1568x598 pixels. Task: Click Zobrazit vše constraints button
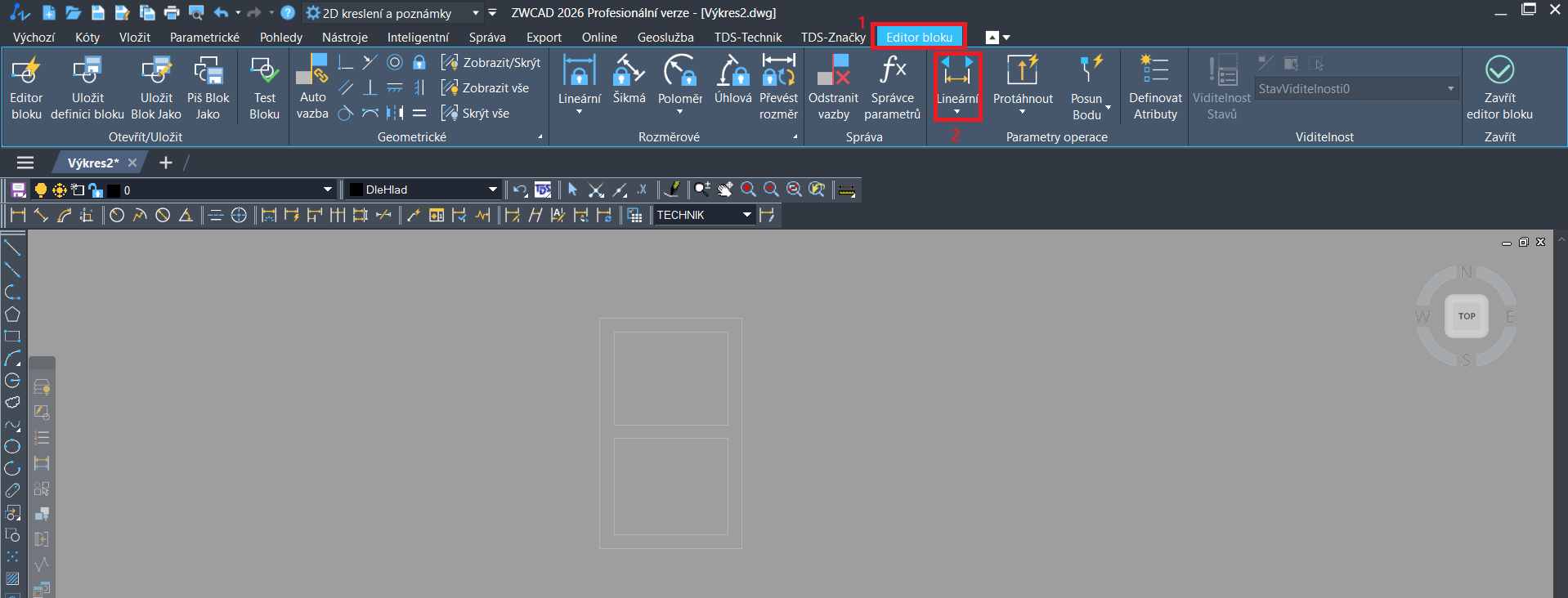click(x=486, y=88)
